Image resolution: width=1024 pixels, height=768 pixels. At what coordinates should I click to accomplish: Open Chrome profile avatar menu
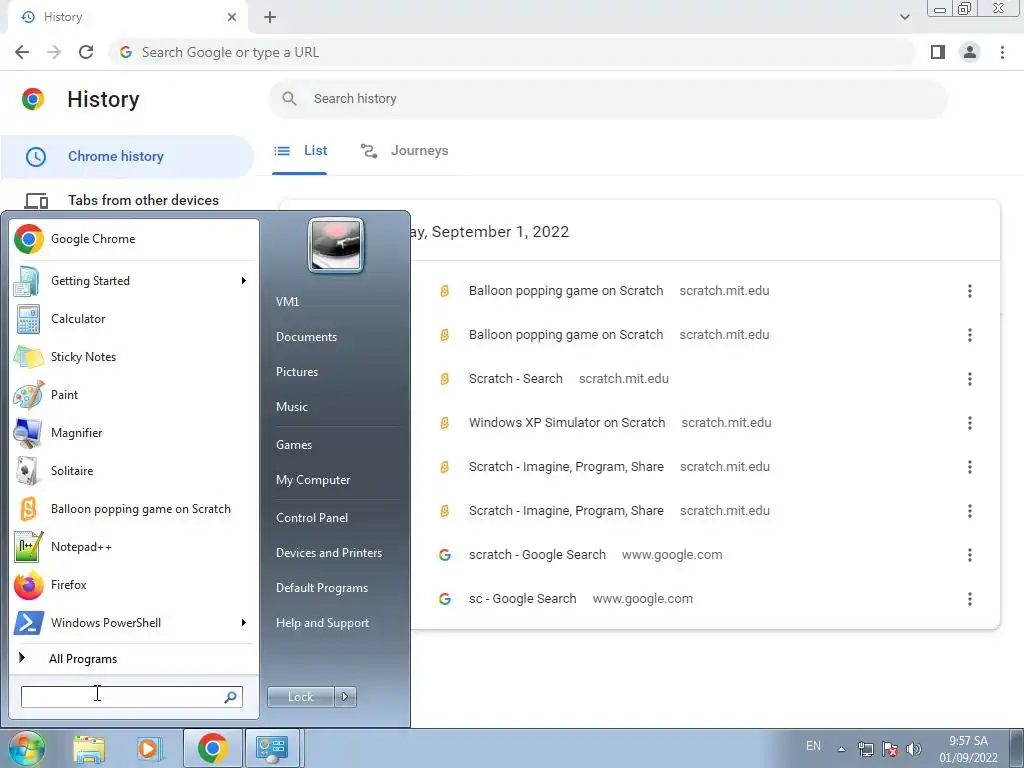click(x=970, y=52)
